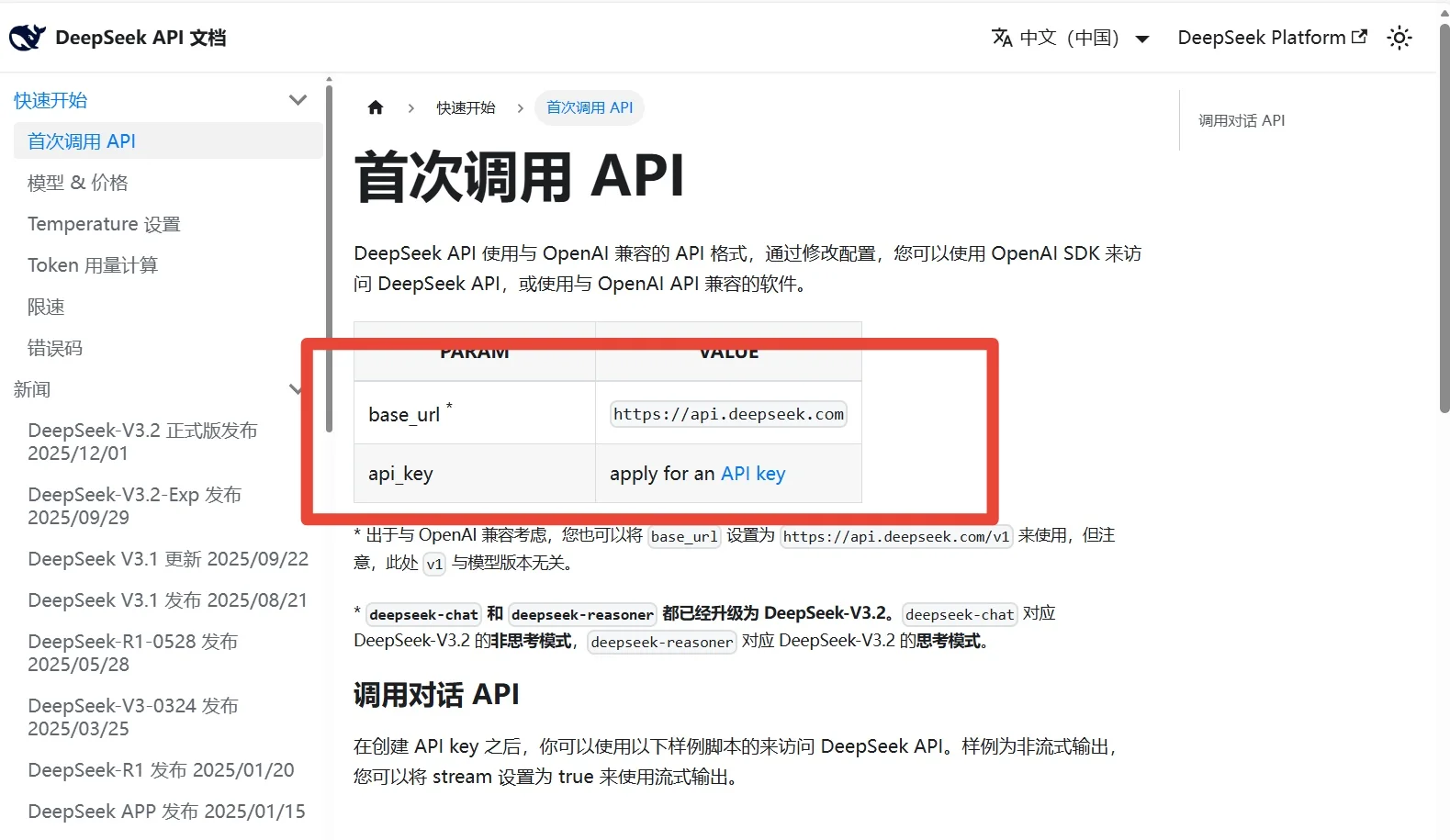Click the api_key table cell

click(475, 474)
